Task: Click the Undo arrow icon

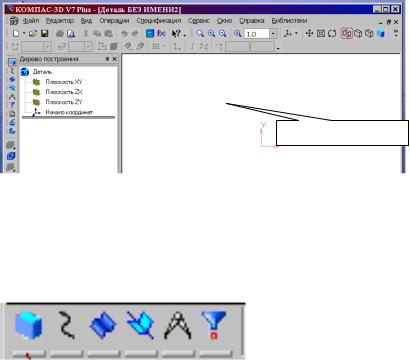Action: [x=124, y=33]
